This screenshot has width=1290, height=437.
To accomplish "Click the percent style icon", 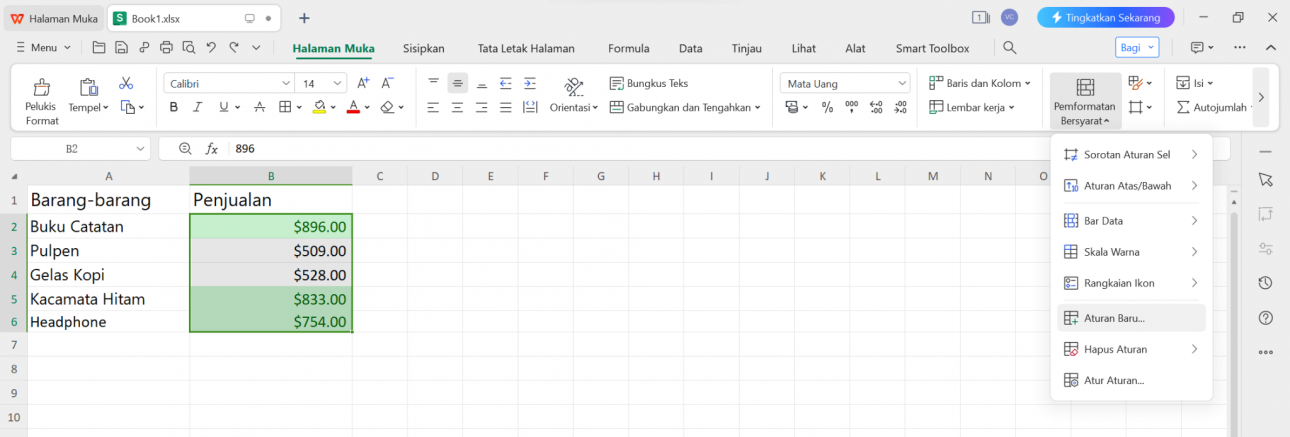I will tap(827, 107).
